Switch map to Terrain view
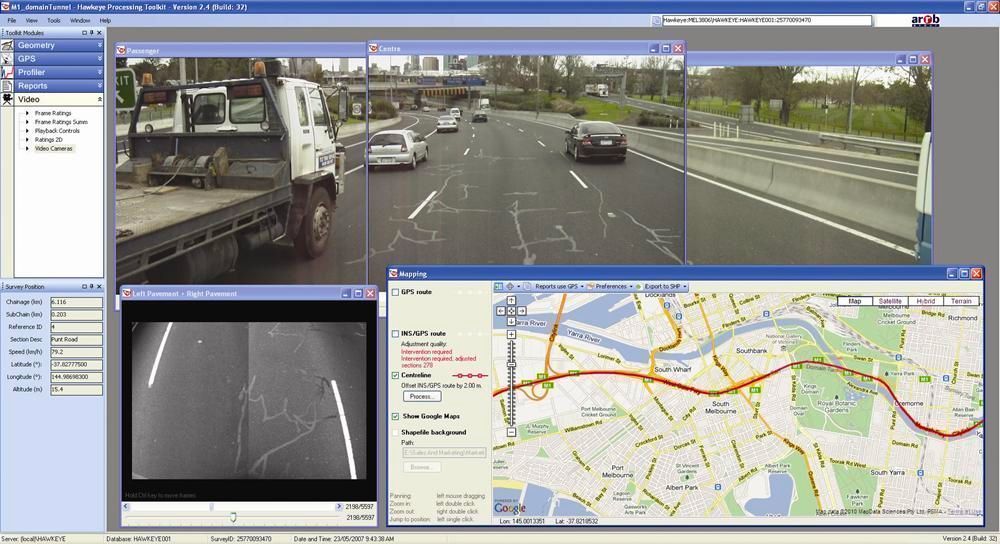 [x=962, y=301]
